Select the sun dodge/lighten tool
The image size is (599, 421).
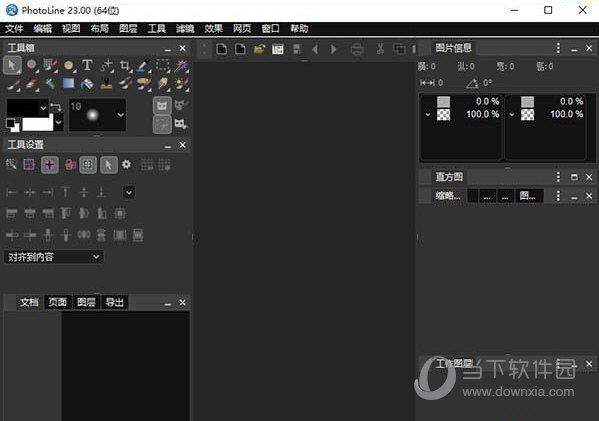point(181,84)
